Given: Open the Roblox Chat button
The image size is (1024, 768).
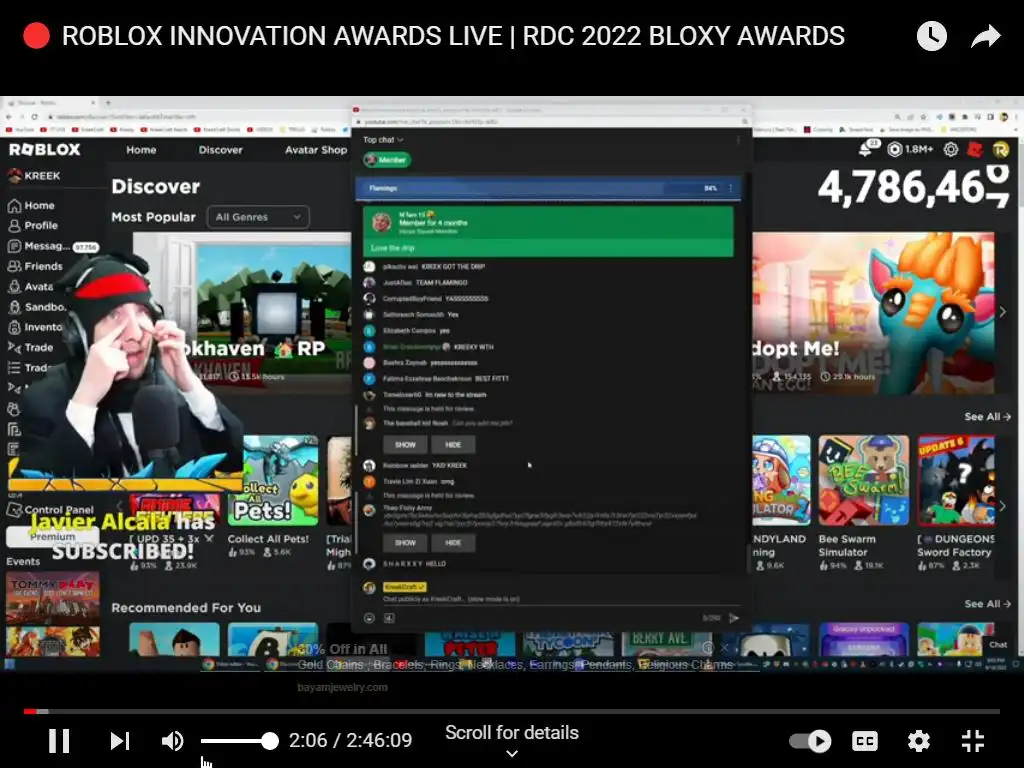Looking at the screenshot, I should point(997,645).
